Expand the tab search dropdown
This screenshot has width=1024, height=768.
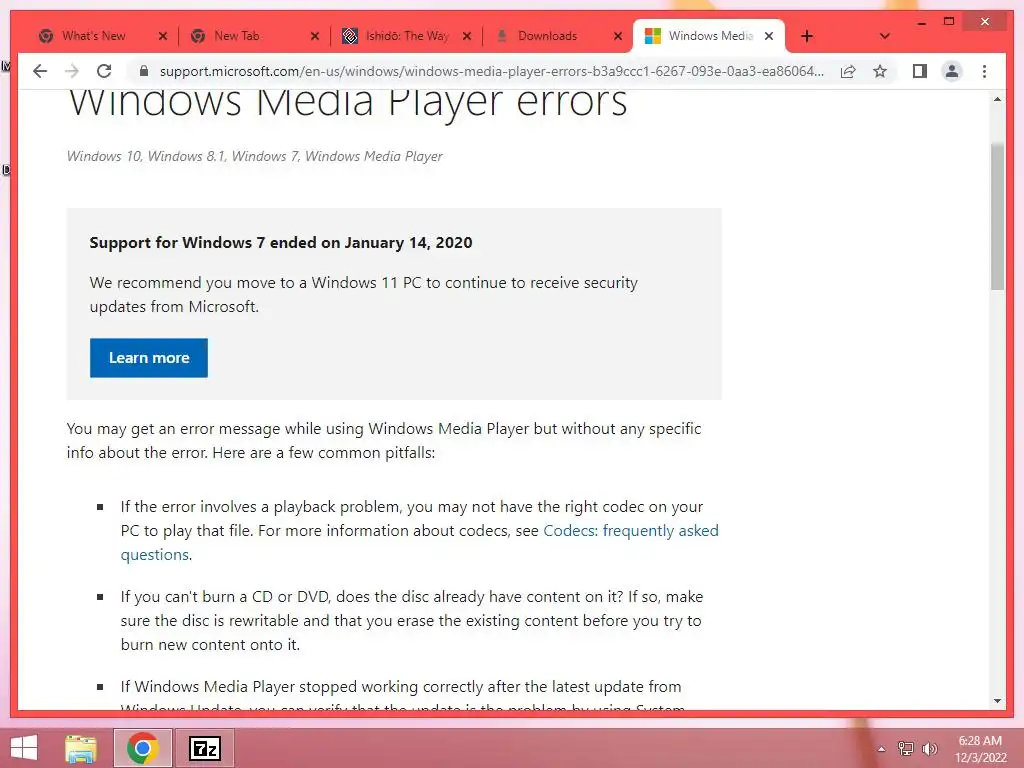pos(884,36)
